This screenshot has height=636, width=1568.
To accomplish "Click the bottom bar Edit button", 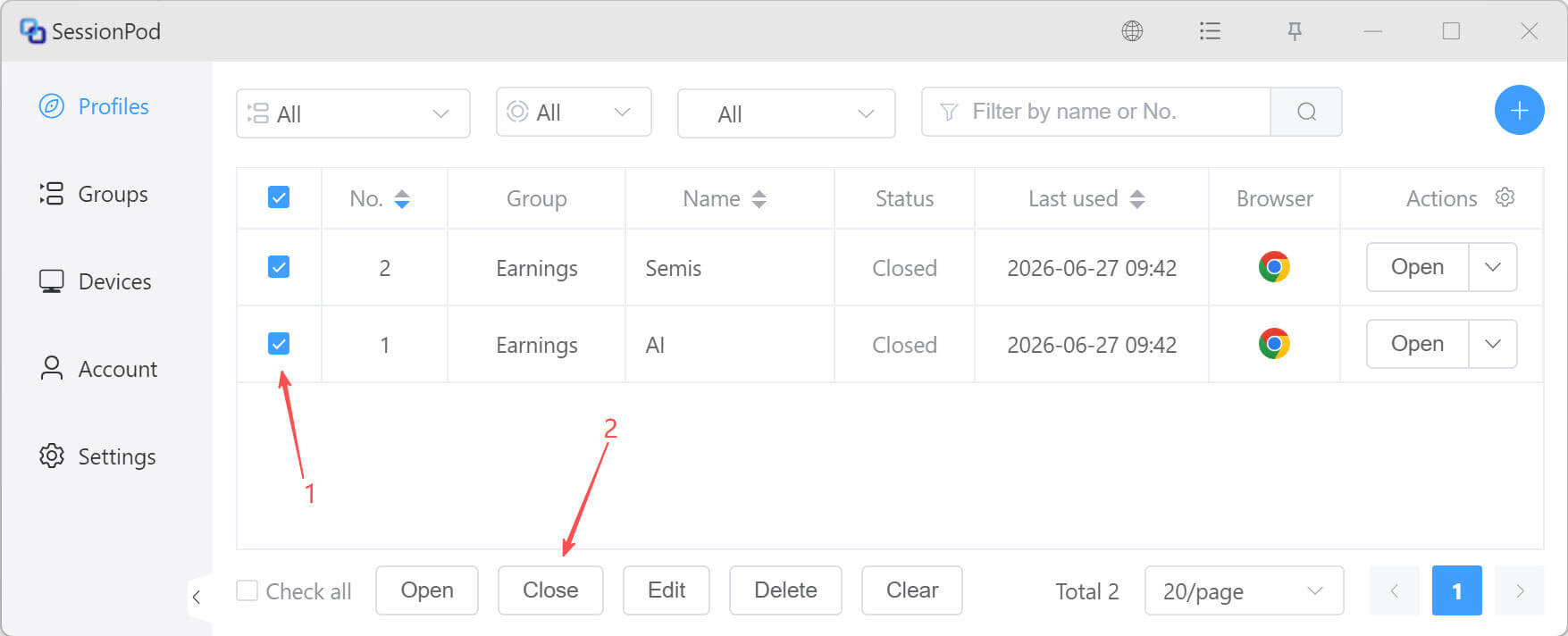I will (x=667, y=590).
